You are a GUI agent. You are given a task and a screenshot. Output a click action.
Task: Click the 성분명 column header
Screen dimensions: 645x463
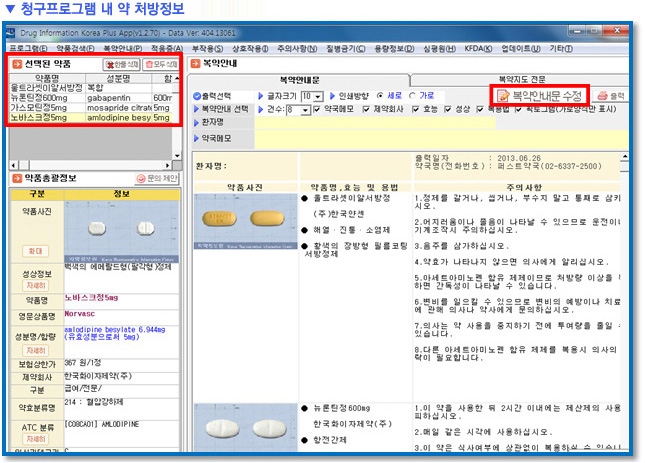click(x=118, y=78)
